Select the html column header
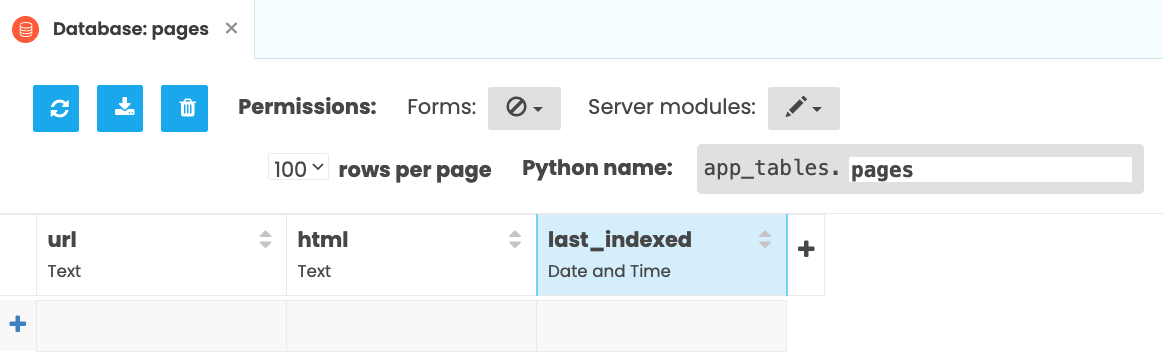The image size is (1163, 364). pyautogui.click(x=412, y=255)
